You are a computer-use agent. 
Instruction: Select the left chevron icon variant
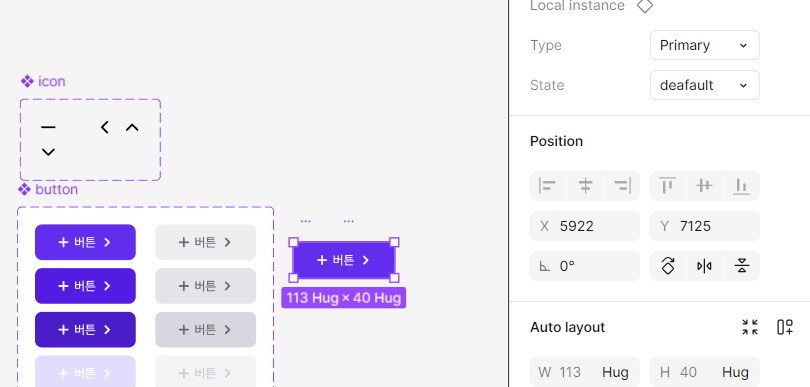point(105,127)
